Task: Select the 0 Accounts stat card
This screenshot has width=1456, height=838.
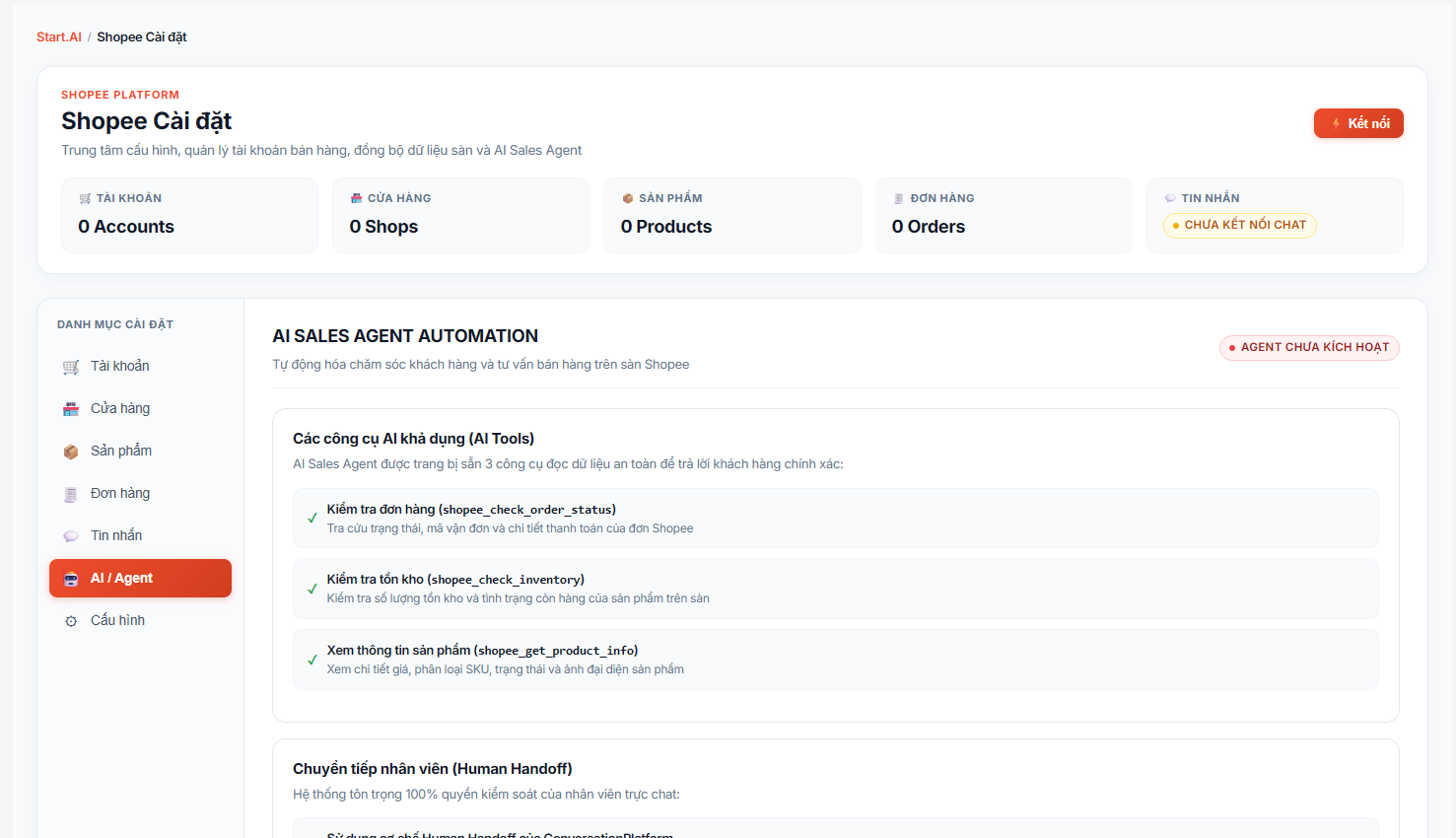Action: click(x=189, y=215)
